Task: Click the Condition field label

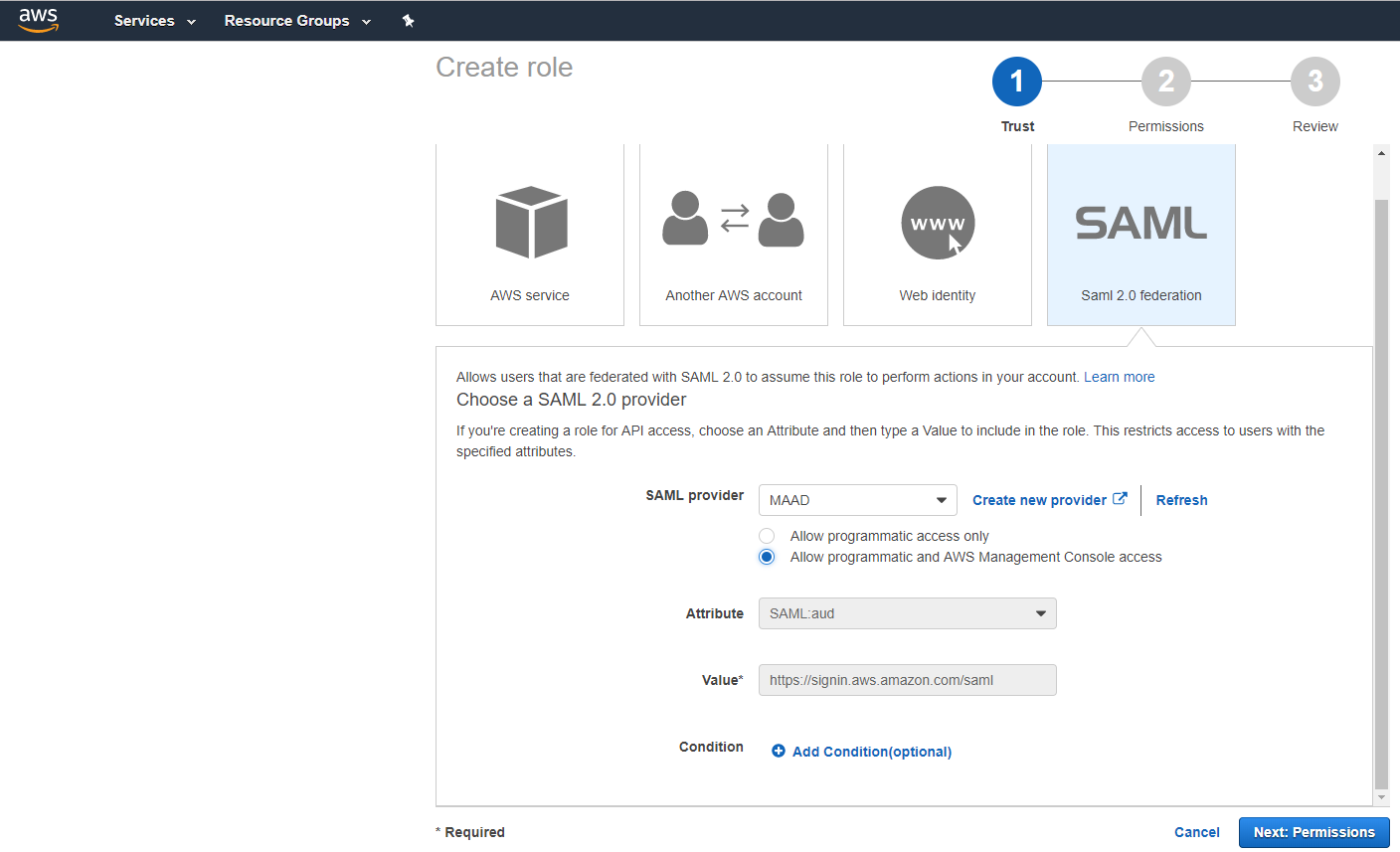Action: click(x=711, y=747)
